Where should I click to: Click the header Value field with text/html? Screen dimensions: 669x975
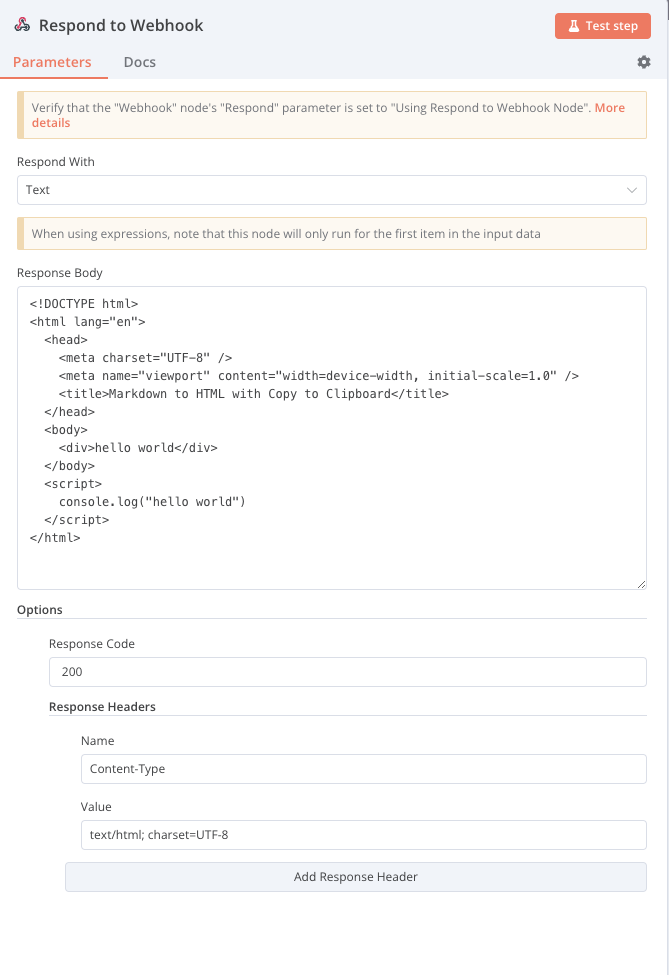(x=364, y=834)
